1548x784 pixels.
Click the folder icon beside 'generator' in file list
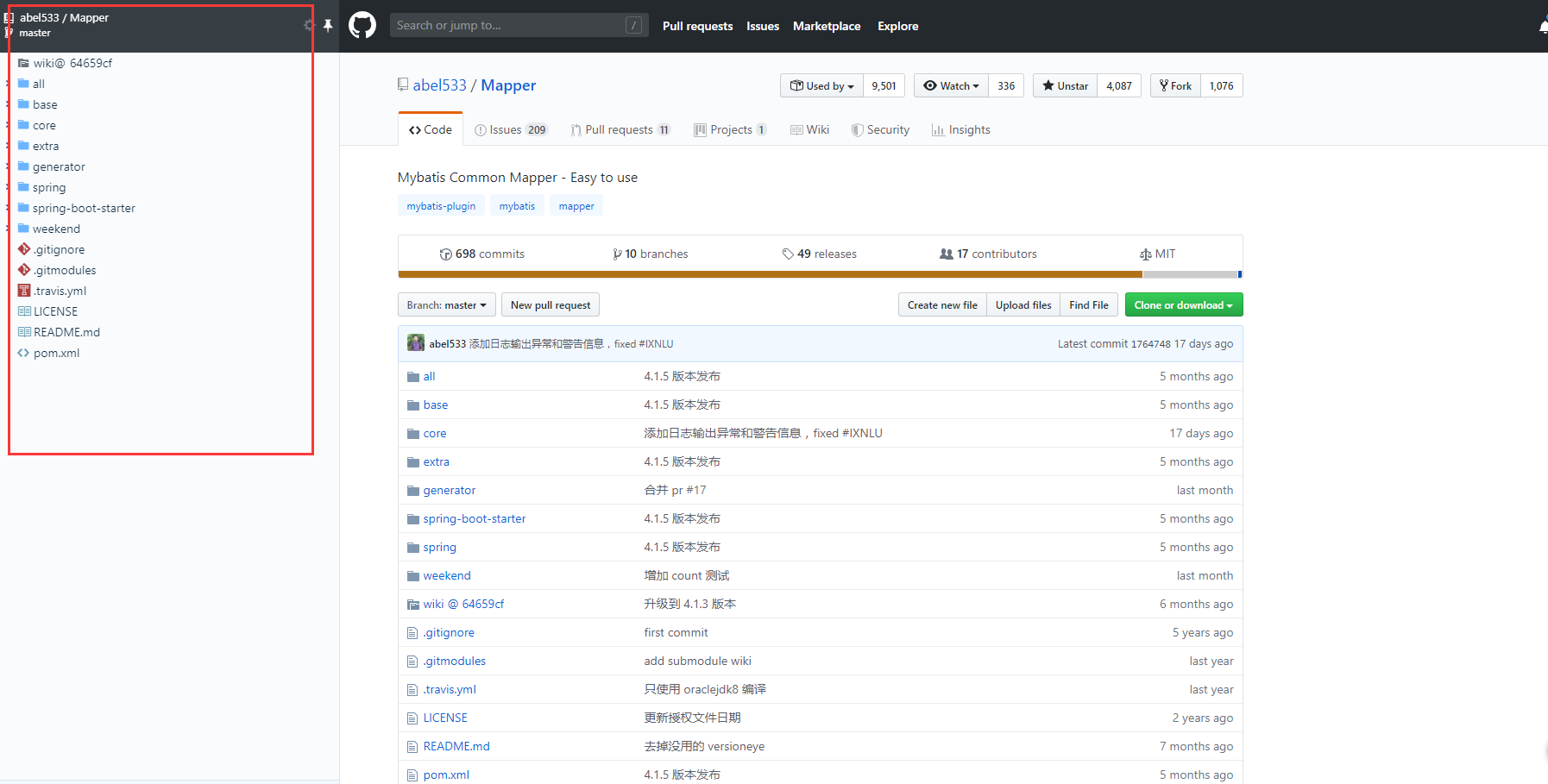tap(412, 491)
